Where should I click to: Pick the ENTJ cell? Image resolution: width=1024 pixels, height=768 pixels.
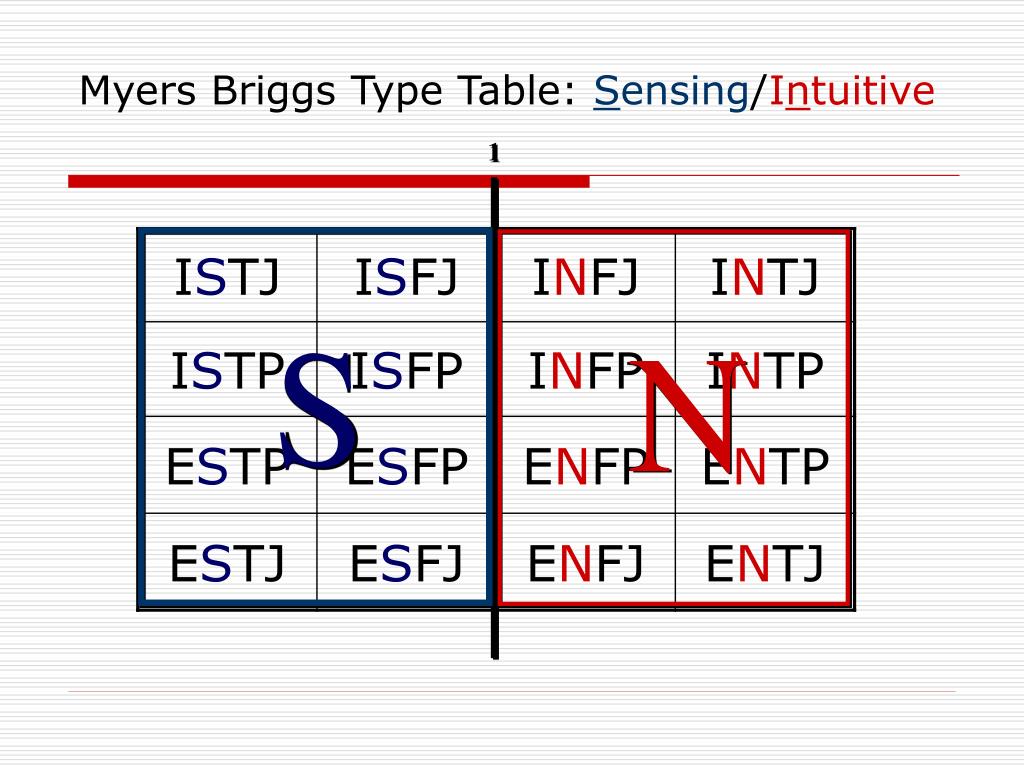(761, 557)
